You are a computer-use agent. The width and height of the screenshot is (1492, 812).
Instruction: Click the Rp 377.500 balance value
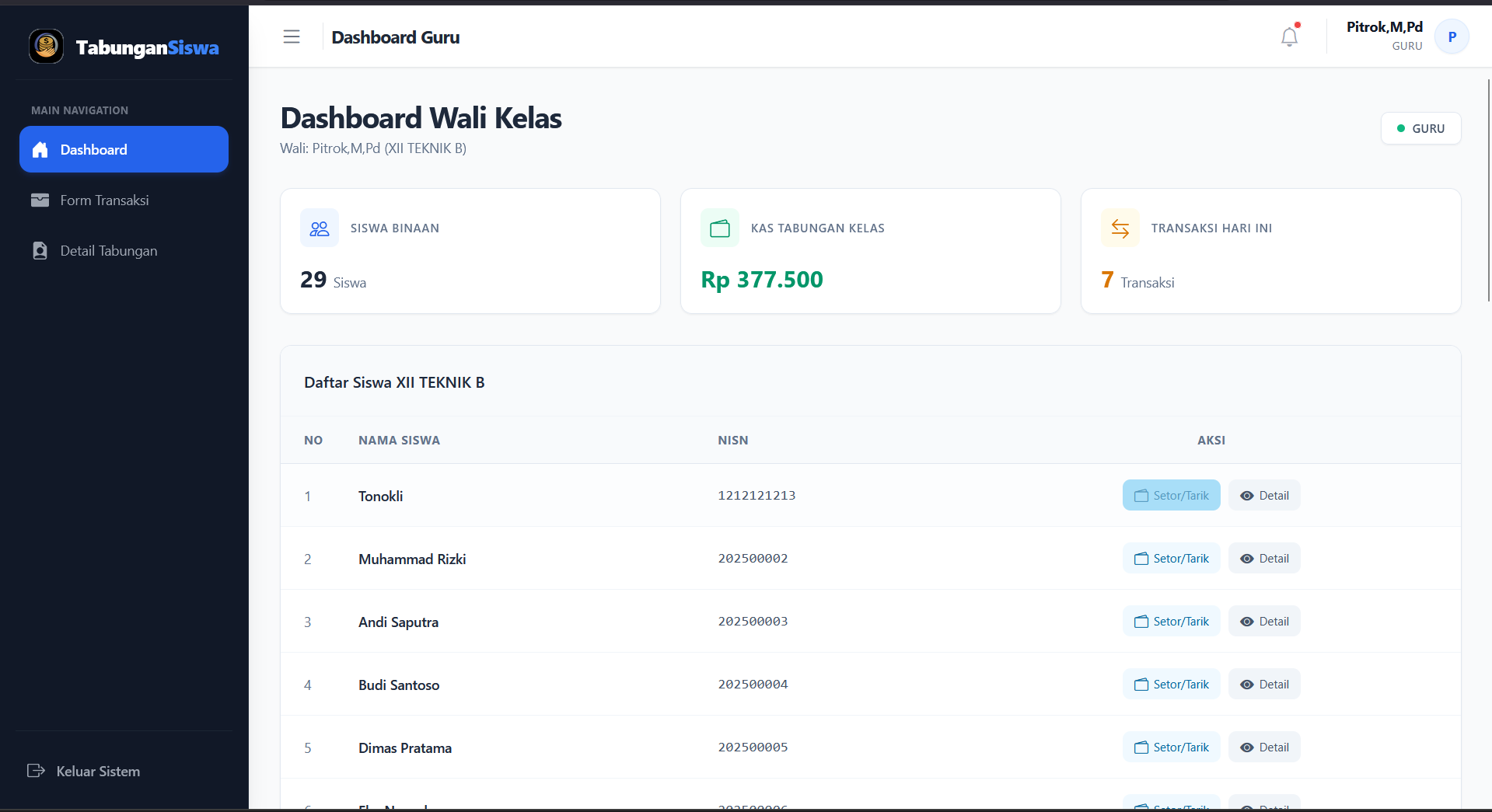point(762,279)
